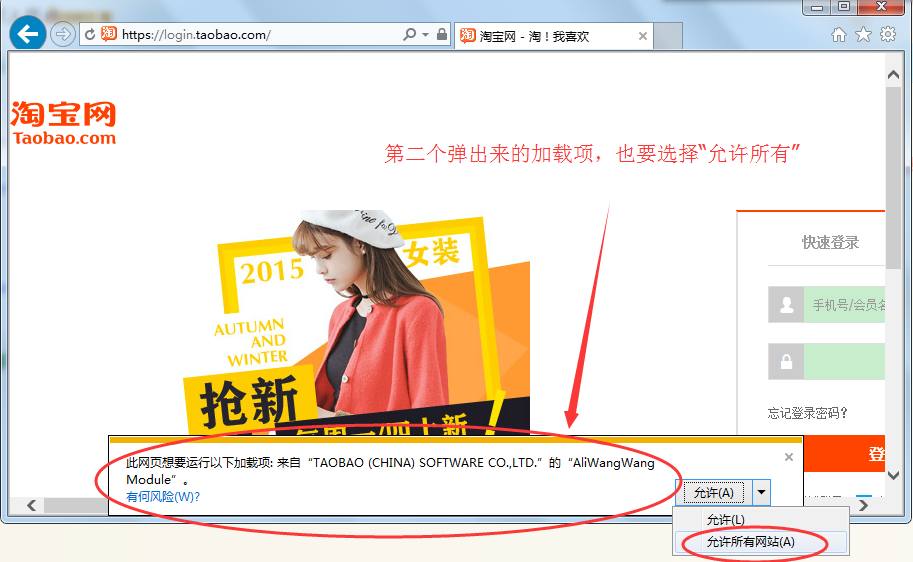Select 允许所有网站(A) from the menu
The image size is (913, 562).
point(750,542)
